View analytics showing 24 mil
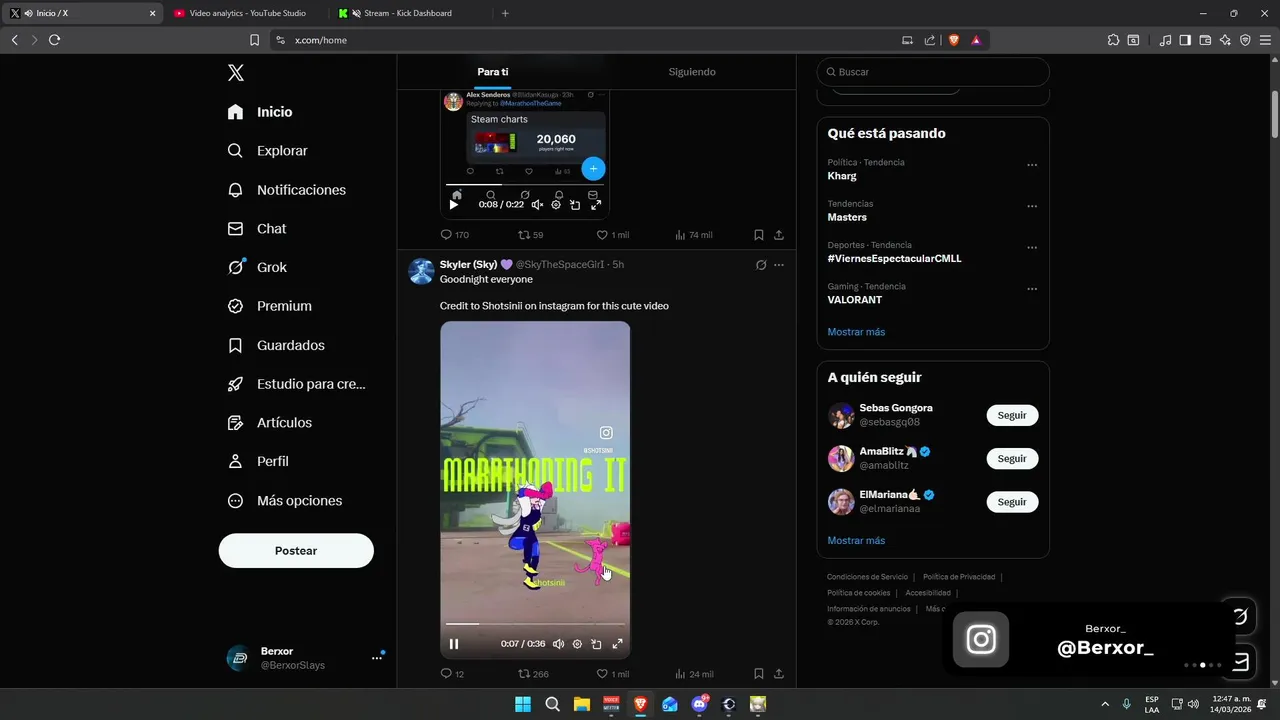Image resolution: width=1280 pixels, height=720 pixels. point(694,674)
